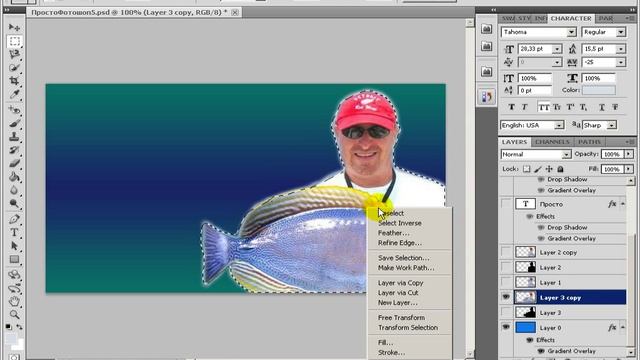This screenshot has height=360, width=640.
Task: Click the Layer 3 copy layer thumbnail
Action: click(x=525, y=297)
